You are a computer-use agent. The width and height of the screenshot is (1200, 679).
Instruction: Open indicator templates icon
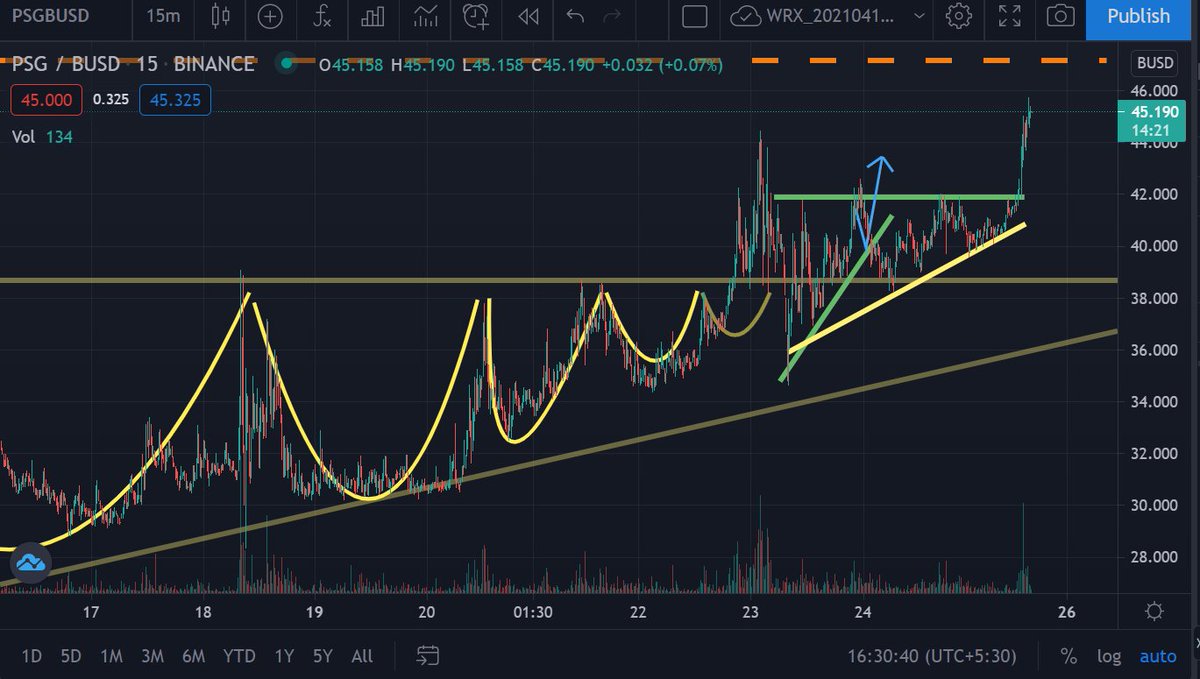click(x=426, y=16)
